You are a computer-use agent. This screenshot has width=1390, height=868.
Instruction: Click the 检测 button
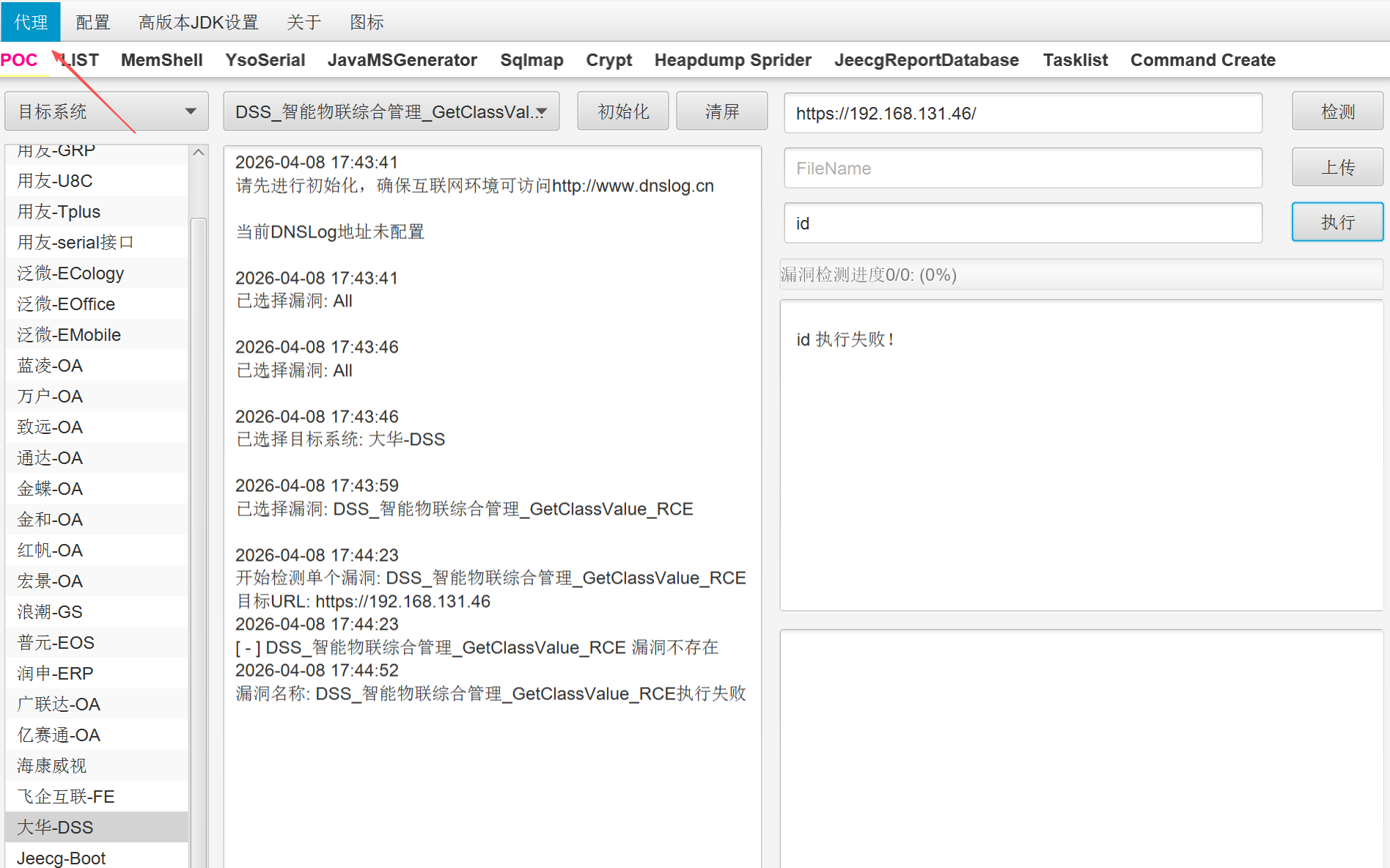tap(1336, 111)
